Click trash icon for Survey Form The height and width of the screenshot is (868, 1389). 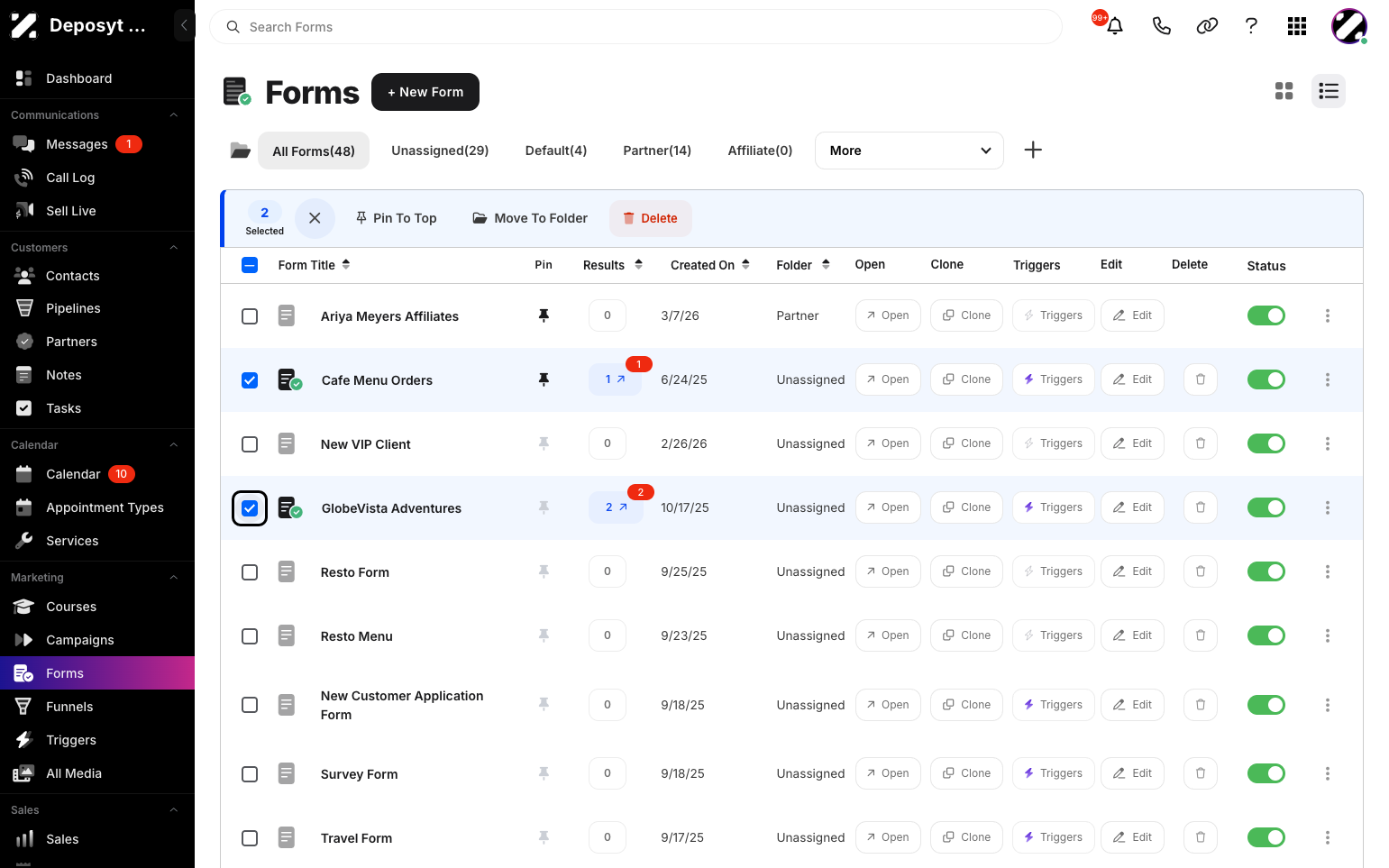(x=1201, y=773)
